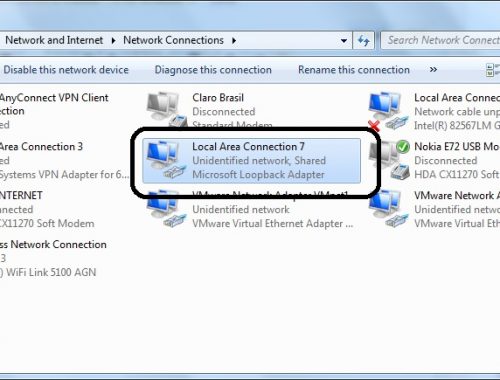500x380 pixels.
Task: Click the refresh button beside the address bar
Action: coord(363,41)
